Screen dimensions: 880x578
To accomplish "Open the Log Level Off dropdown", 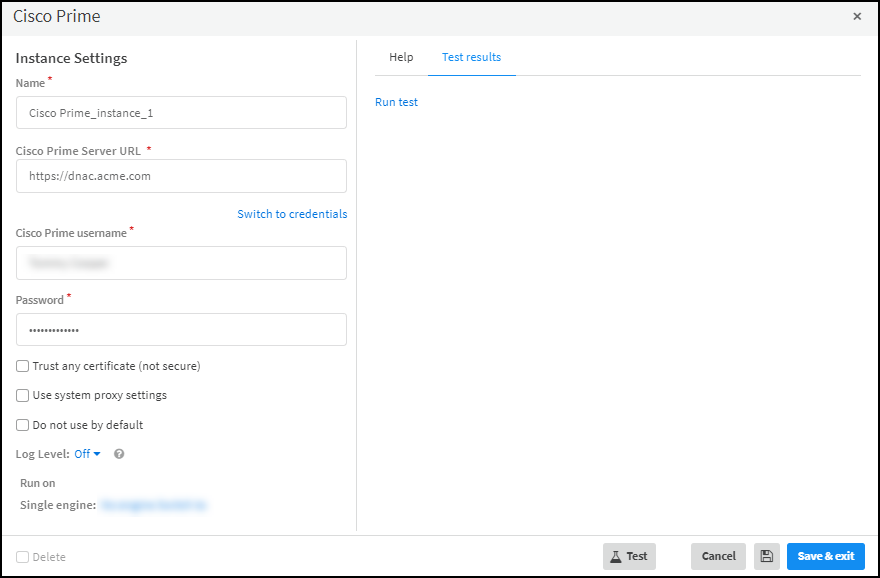I will pyautogui.click(x=87, y=454).
